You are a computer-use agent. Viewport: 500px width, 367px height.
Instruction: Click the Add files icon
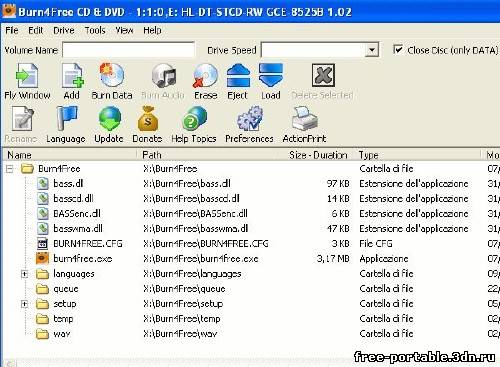[x=72, y=76]
